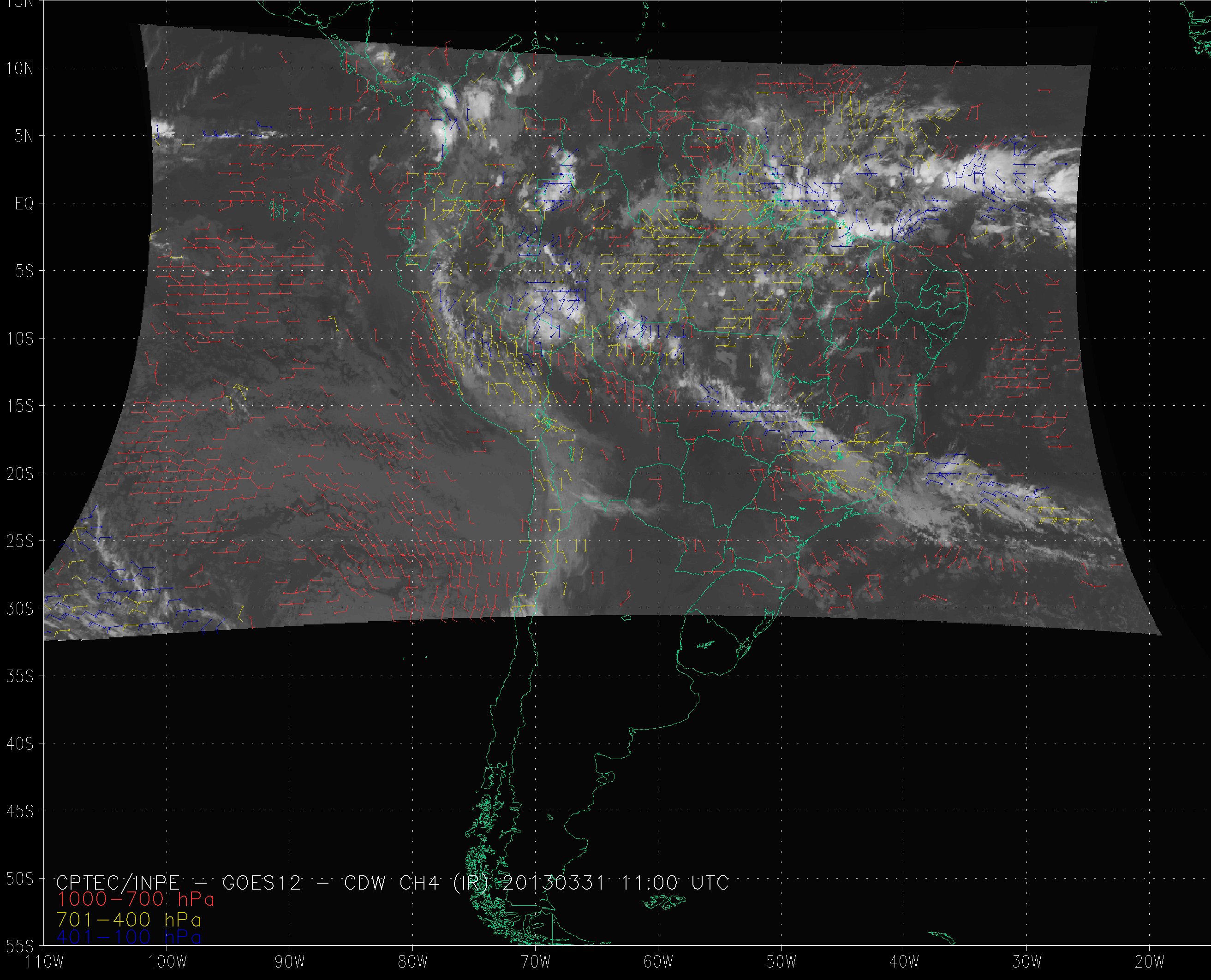Click the 55S latitude axis label

click(x=20, y=946)
